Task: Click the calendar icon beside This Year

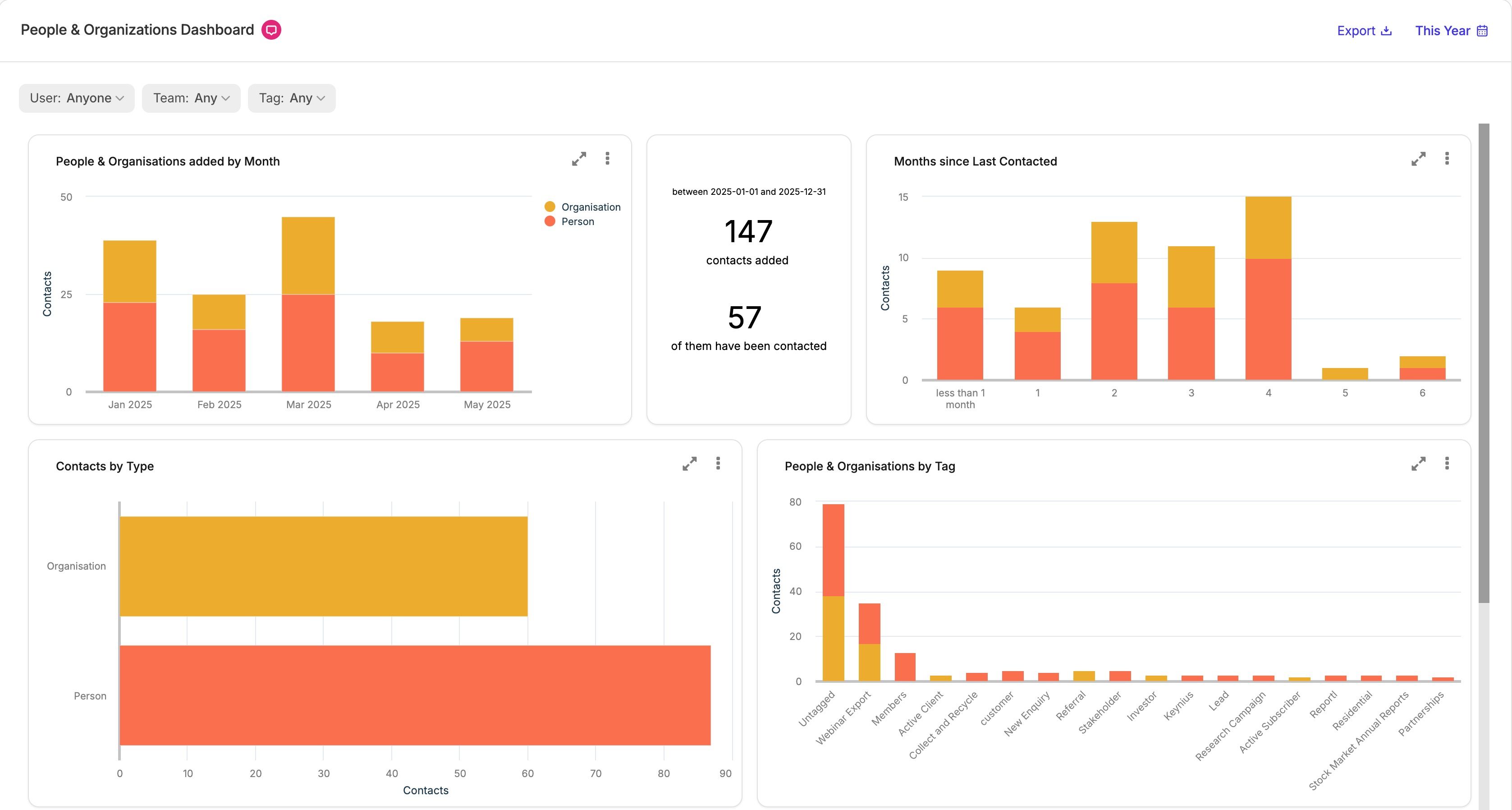Action: tap(1482, 31)
